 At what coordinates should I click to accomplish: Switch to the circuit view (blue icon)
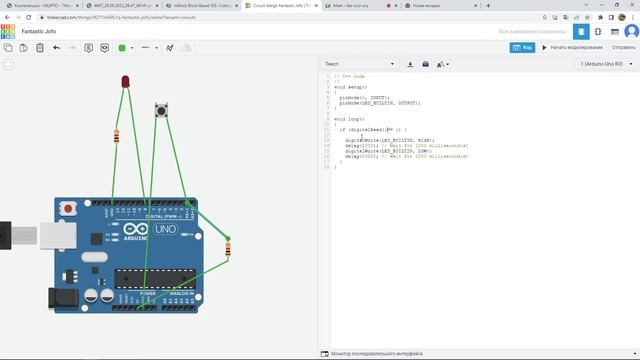(x=581, y=31)
